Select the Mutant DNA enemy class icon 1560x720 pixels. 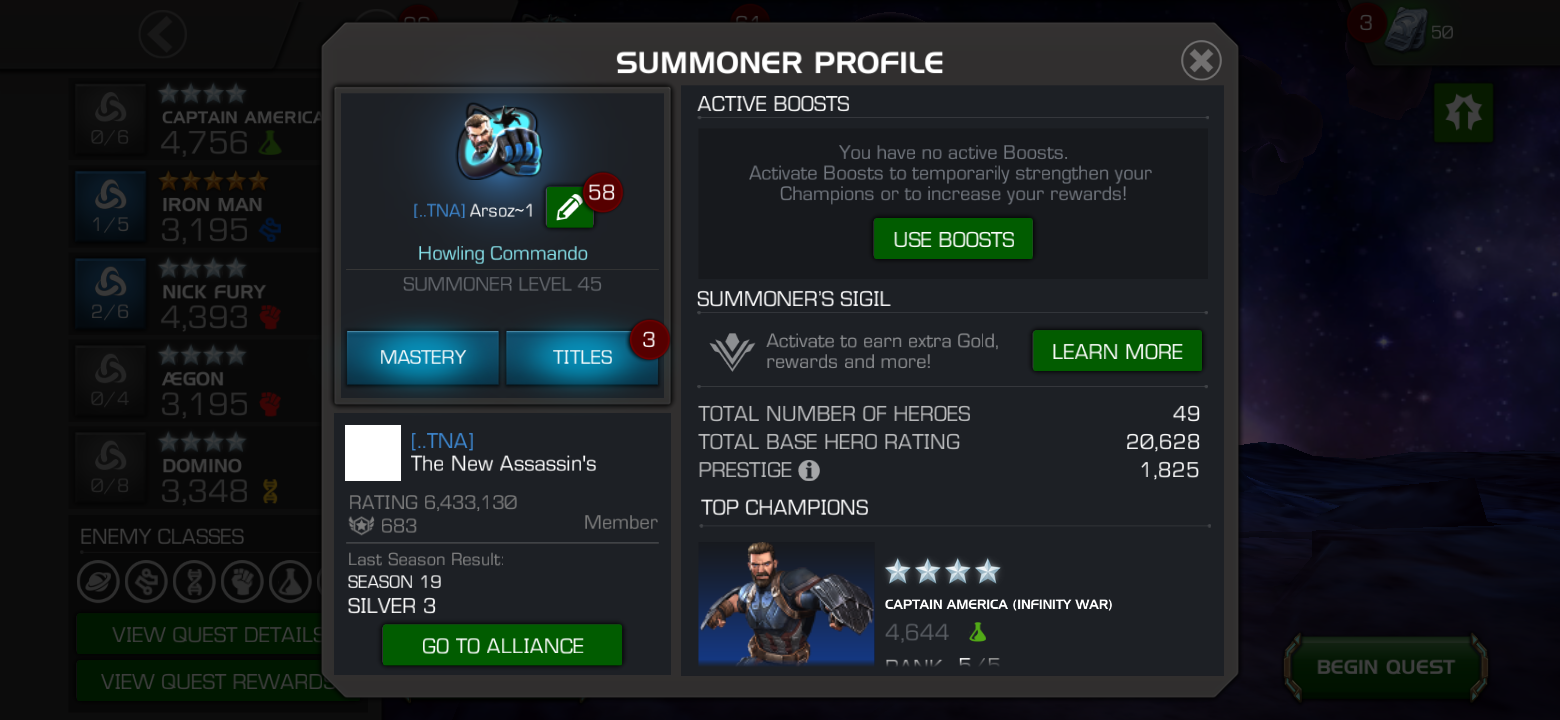pos(194,581)
